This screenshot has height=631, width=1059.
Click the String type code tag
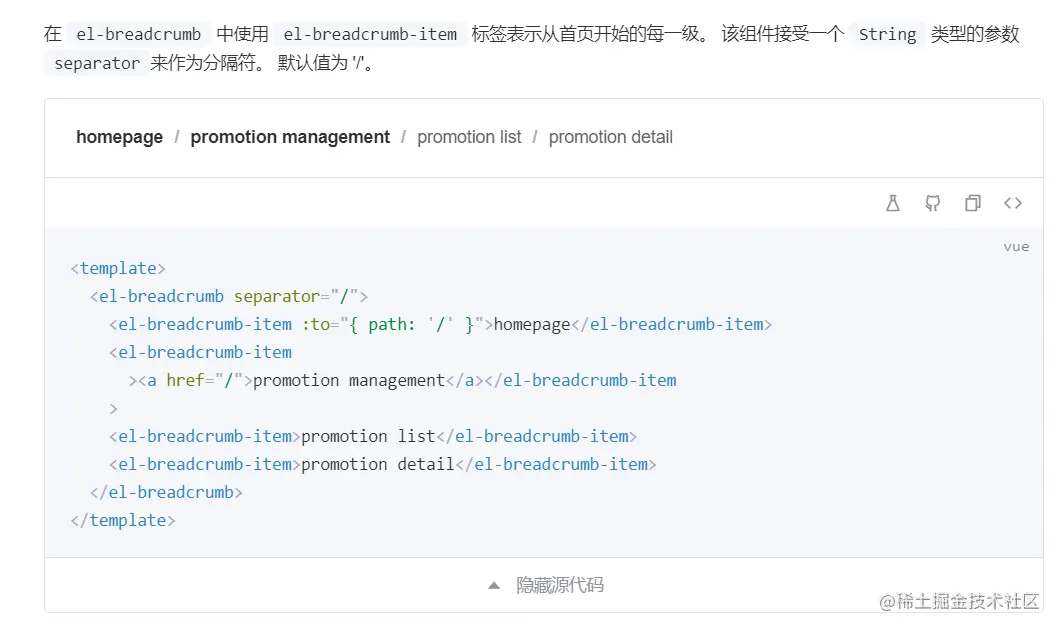coord(887,34)
